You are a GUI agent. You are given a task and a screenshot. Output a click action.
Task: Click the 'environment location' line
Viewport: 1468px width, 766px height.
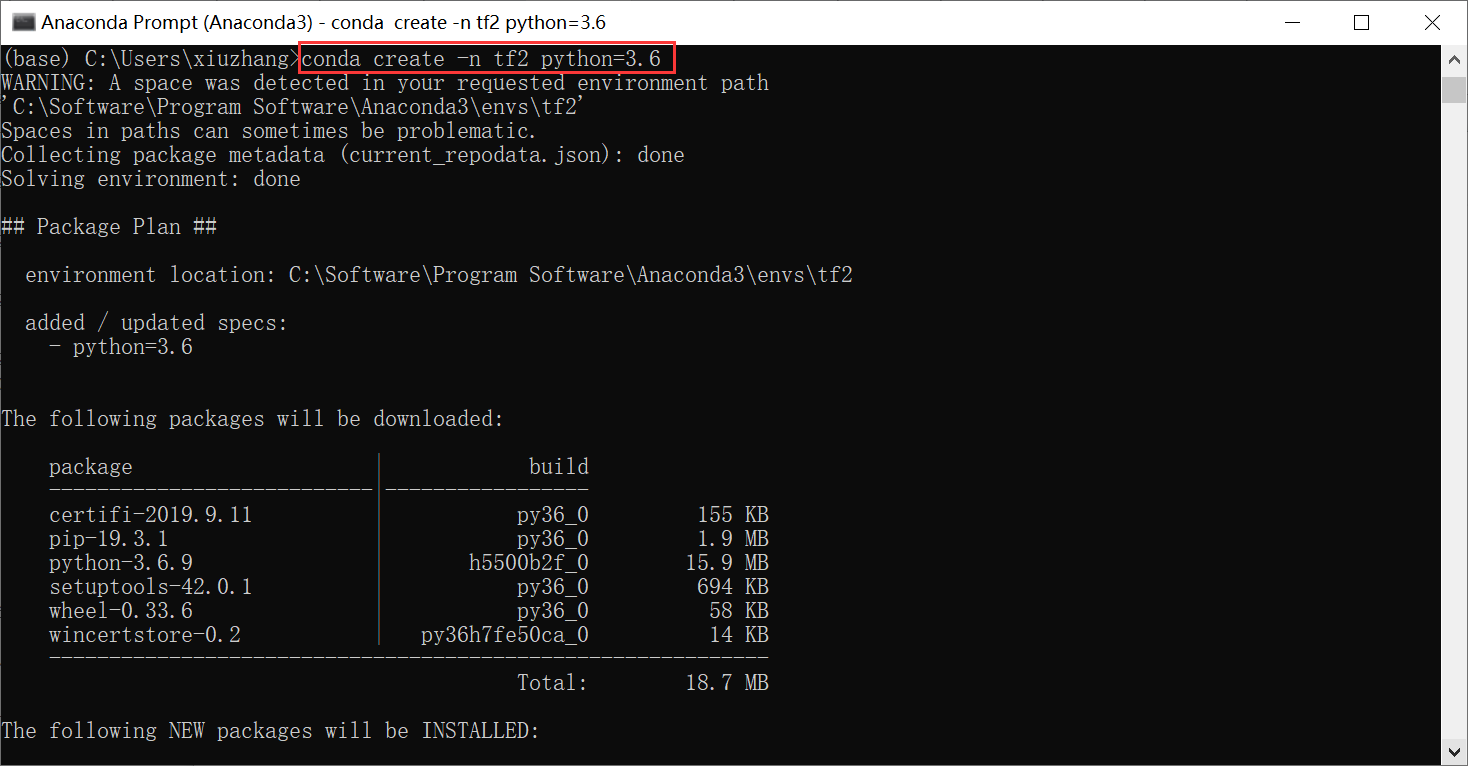[439, 275]
